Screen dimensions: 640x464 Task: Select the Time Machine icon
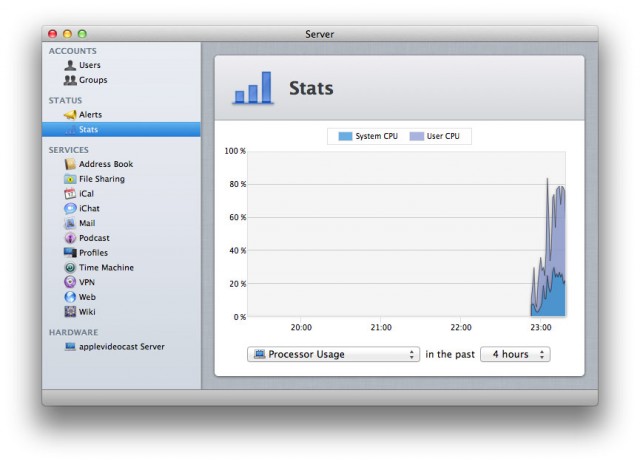point(70,267)
